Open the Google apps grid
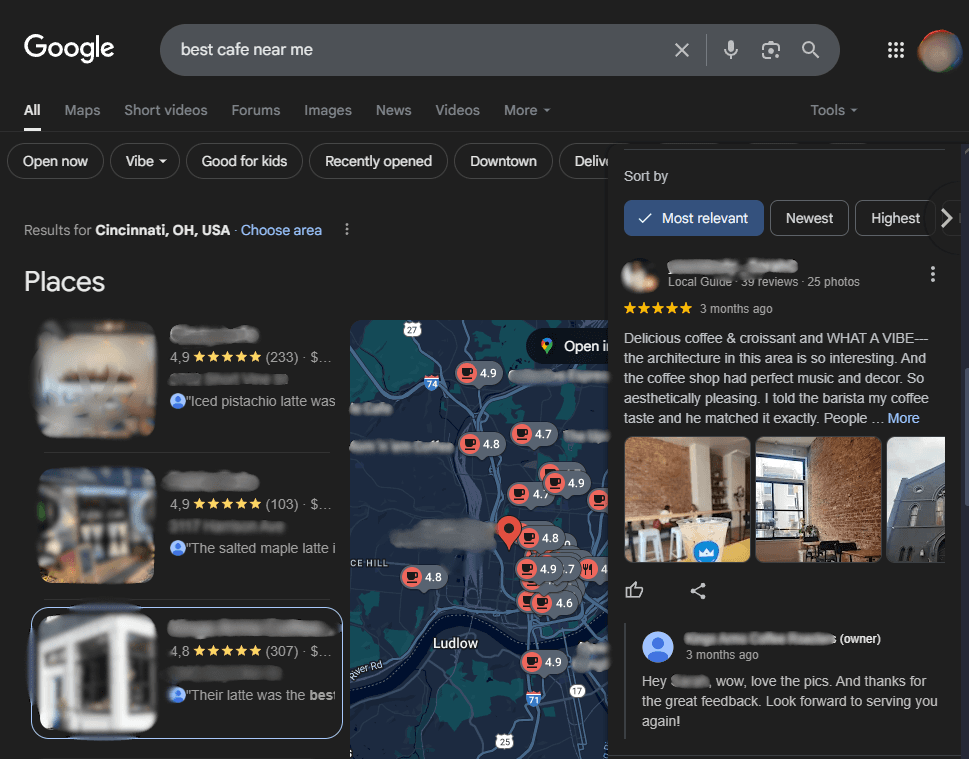This screenshot has height=759, width=969. (x=896, y=50)
